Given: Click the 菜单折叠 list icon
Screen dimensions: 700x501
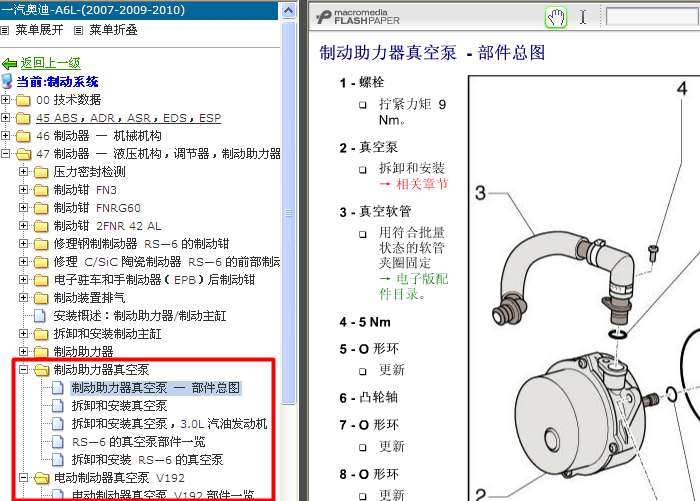Looking at the screenshot, I should click(79, 30).
